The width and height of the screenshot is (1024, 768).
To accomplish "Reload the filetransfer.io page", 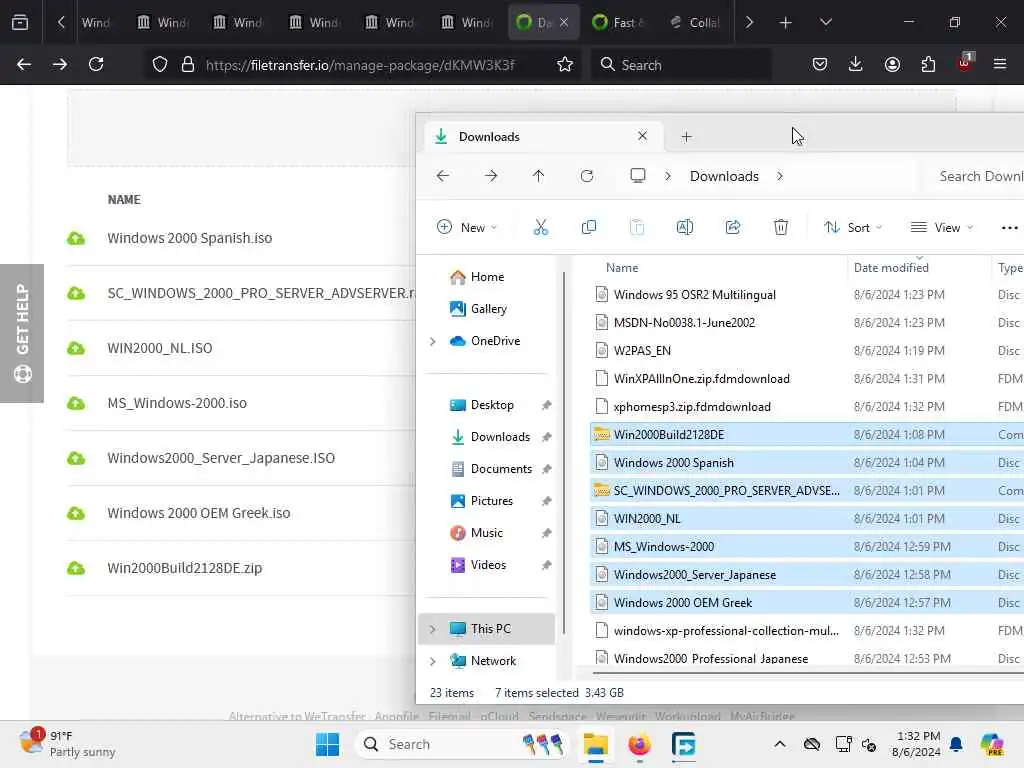I will (x=96, y=64).
